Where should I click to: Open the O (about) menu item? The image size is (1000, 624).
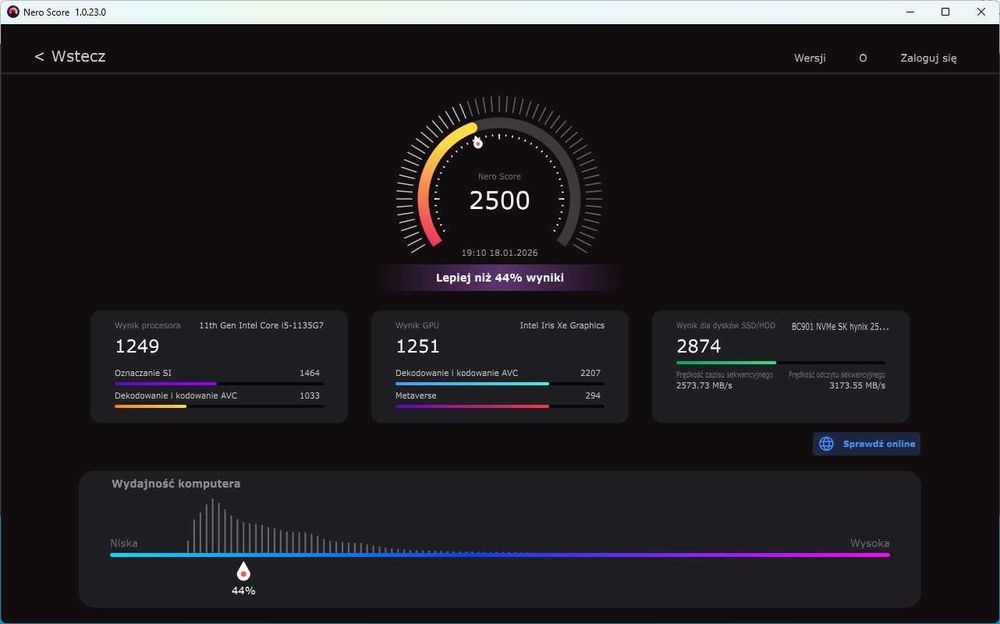862,58
